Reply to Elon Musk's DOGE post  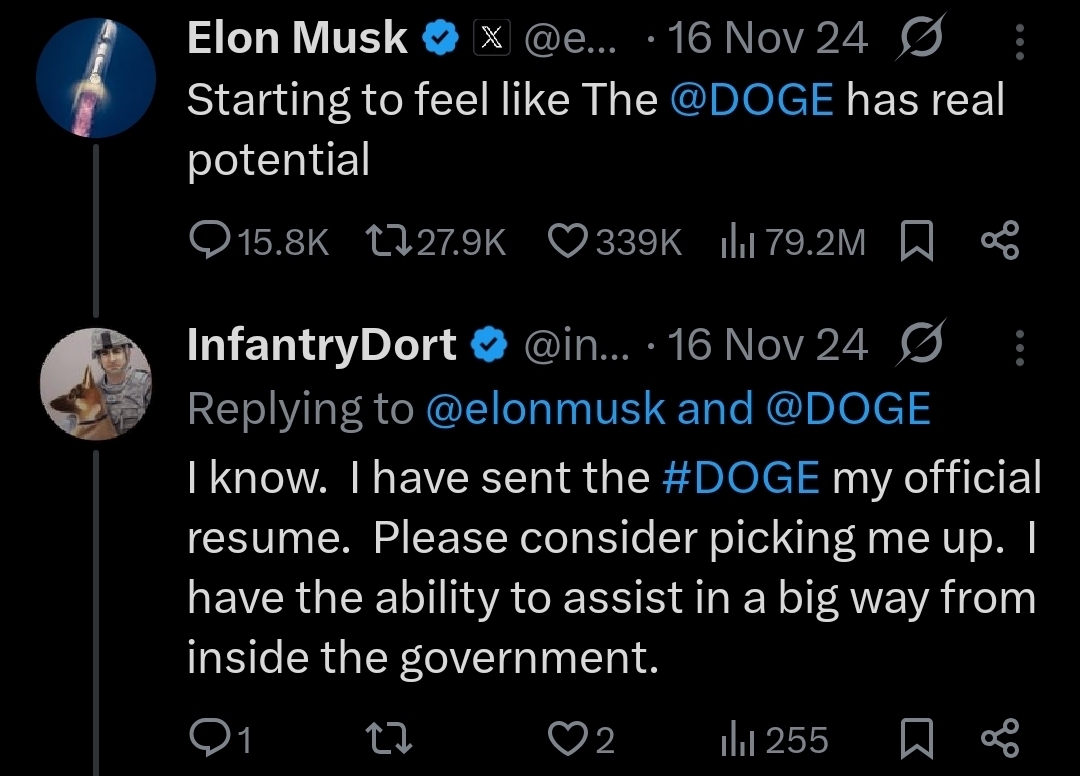click(x=209, y=241)
